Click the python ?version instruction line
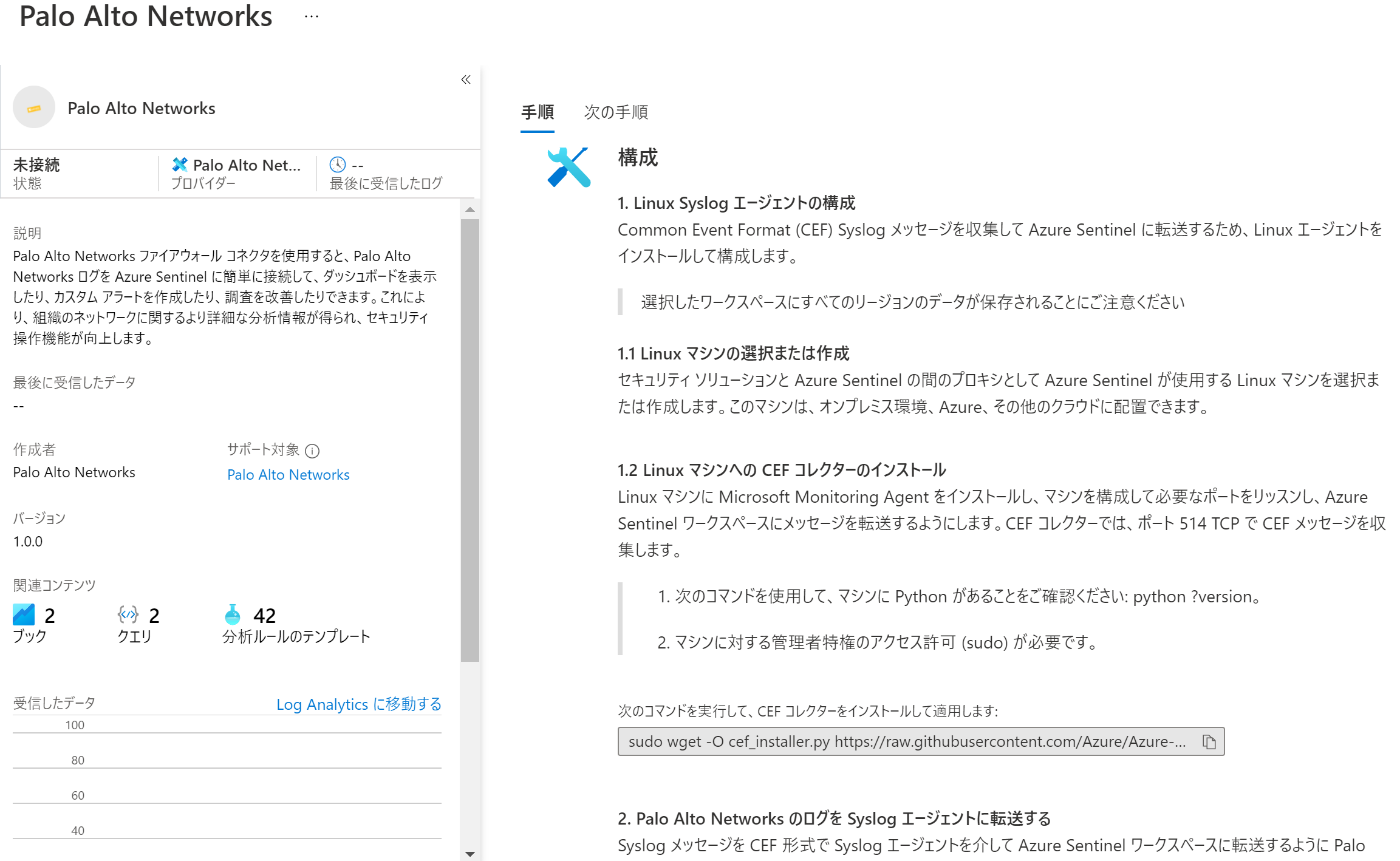This screenshot has height=861, width=1400. click(959, 597)
